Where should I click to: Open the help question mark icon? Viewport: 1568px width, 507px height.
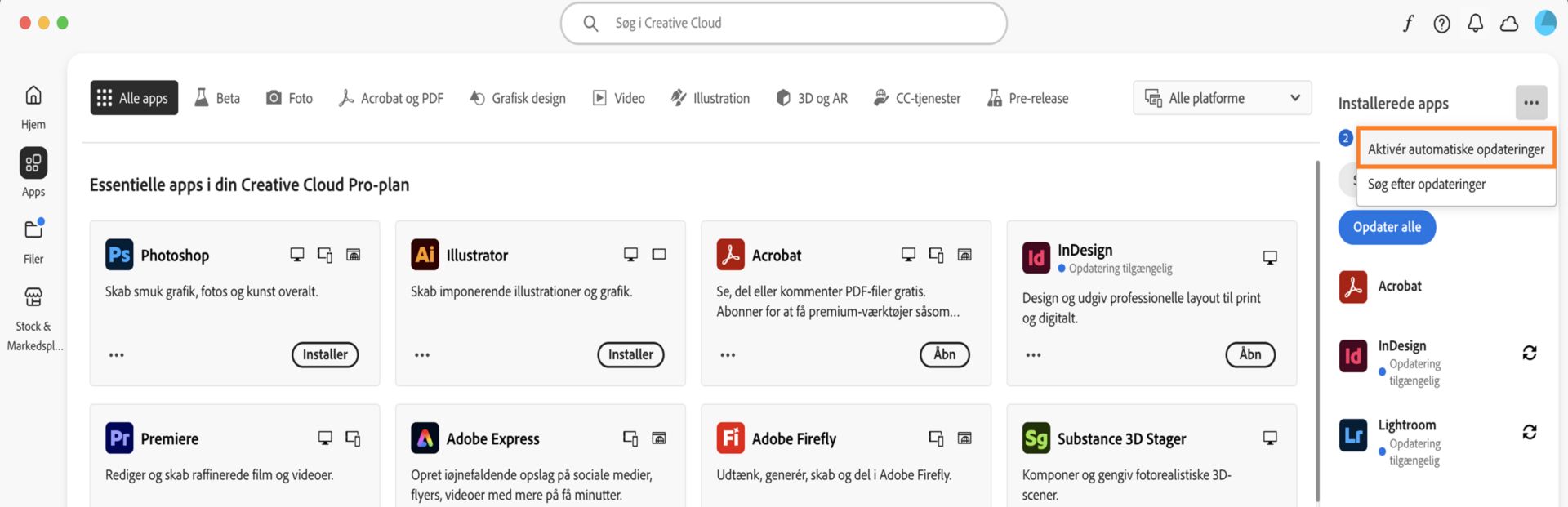pos(1442,24)
